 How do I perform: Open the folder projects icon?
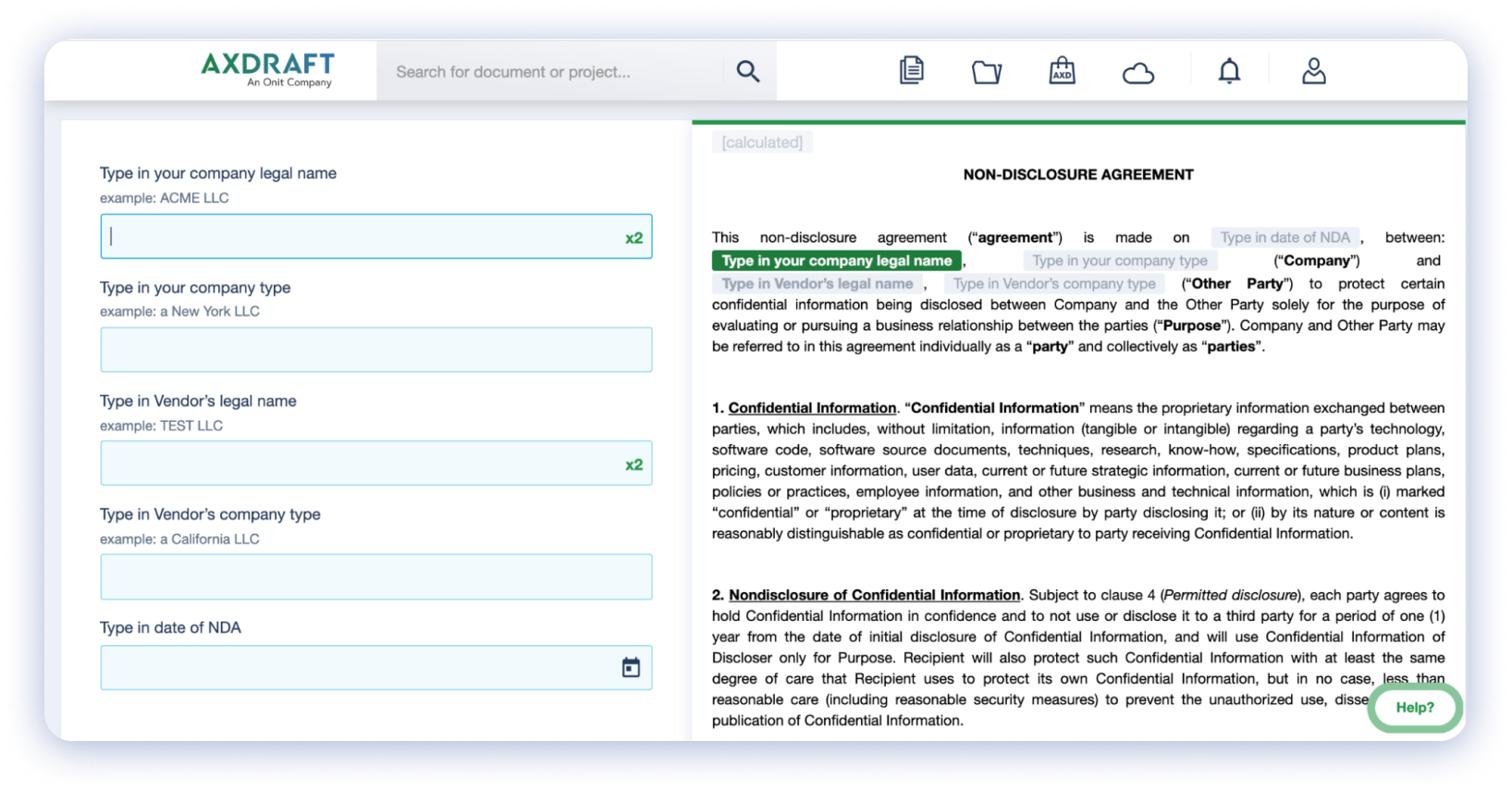point(987,71)
